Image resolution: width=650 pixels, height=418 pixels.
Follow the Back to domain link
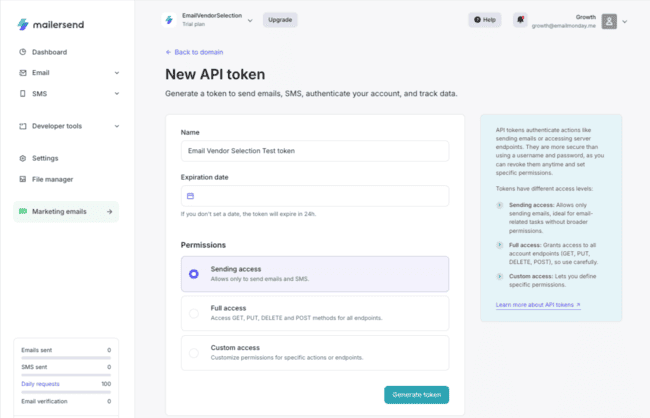(199, 52)
